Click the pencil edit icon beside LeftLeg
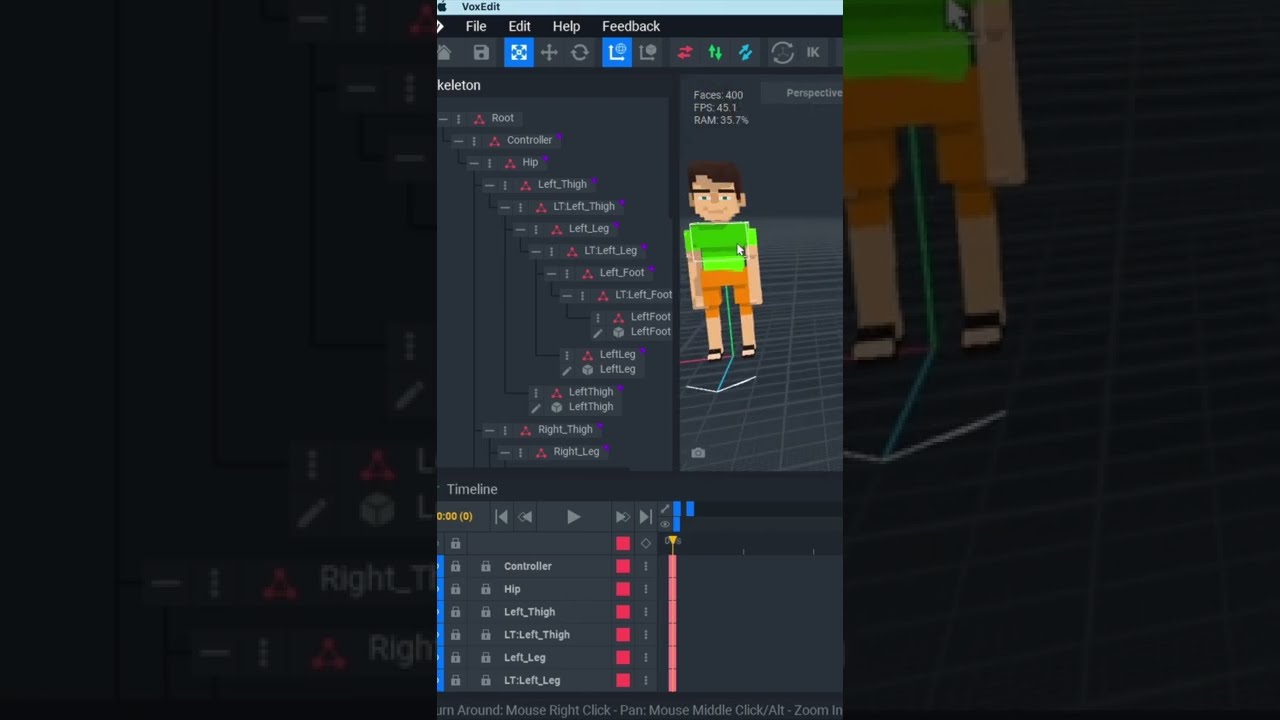1280x720 pixels. point(566,370)
